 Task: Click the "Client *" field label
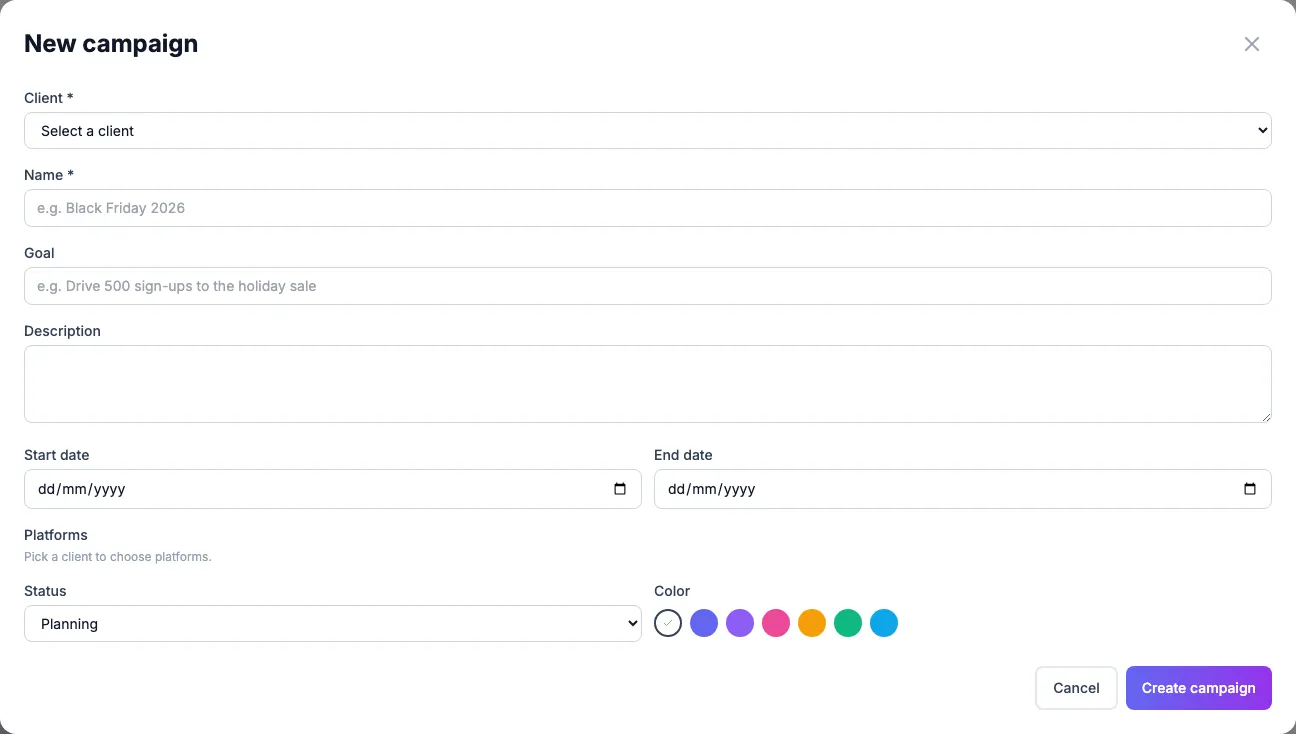[x=49, y=98]
